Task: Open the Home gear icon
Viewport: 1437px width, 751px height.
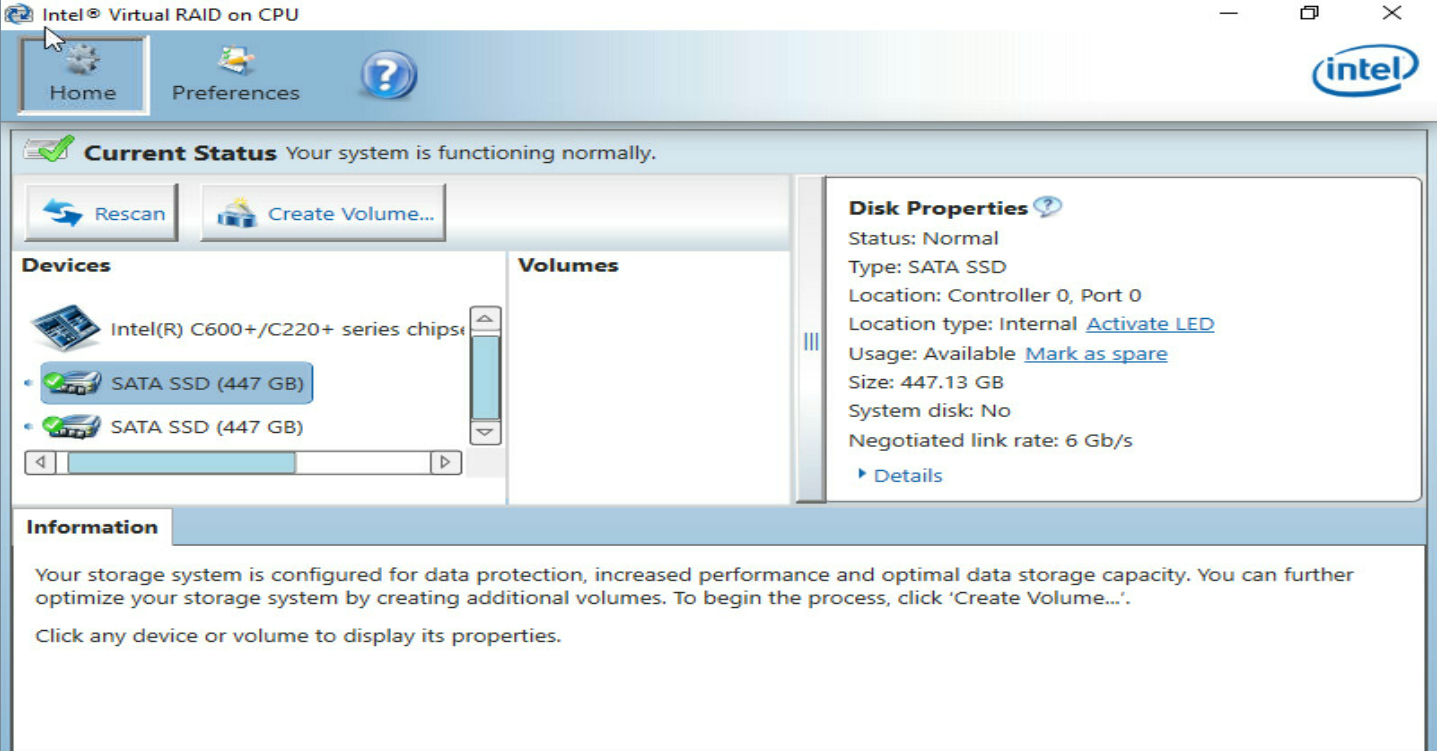Action: tap(83, 58)
